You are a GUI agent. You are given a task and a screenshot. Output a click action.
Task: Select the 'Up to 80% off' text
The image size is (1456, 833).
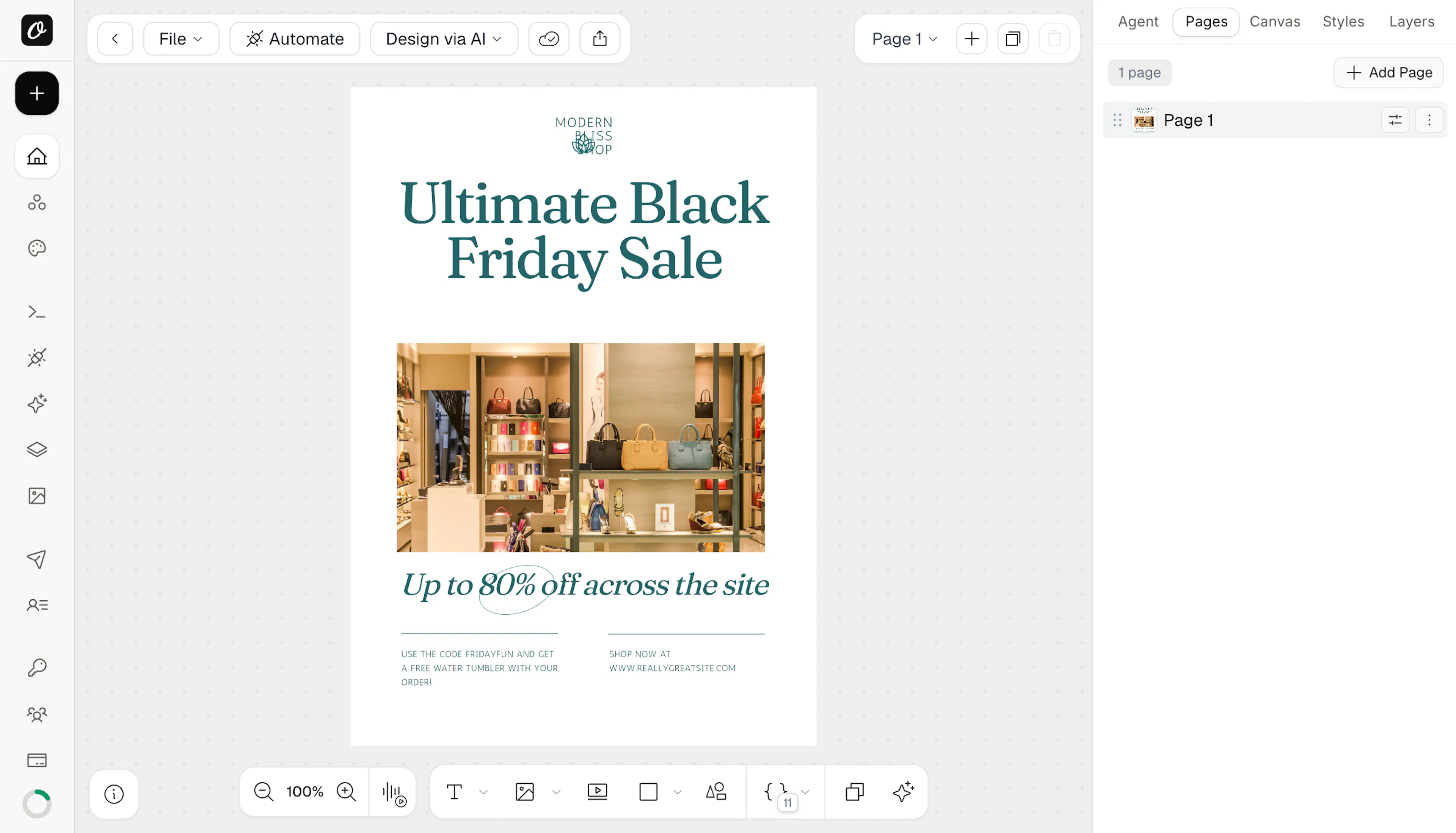tap(585, 586)
